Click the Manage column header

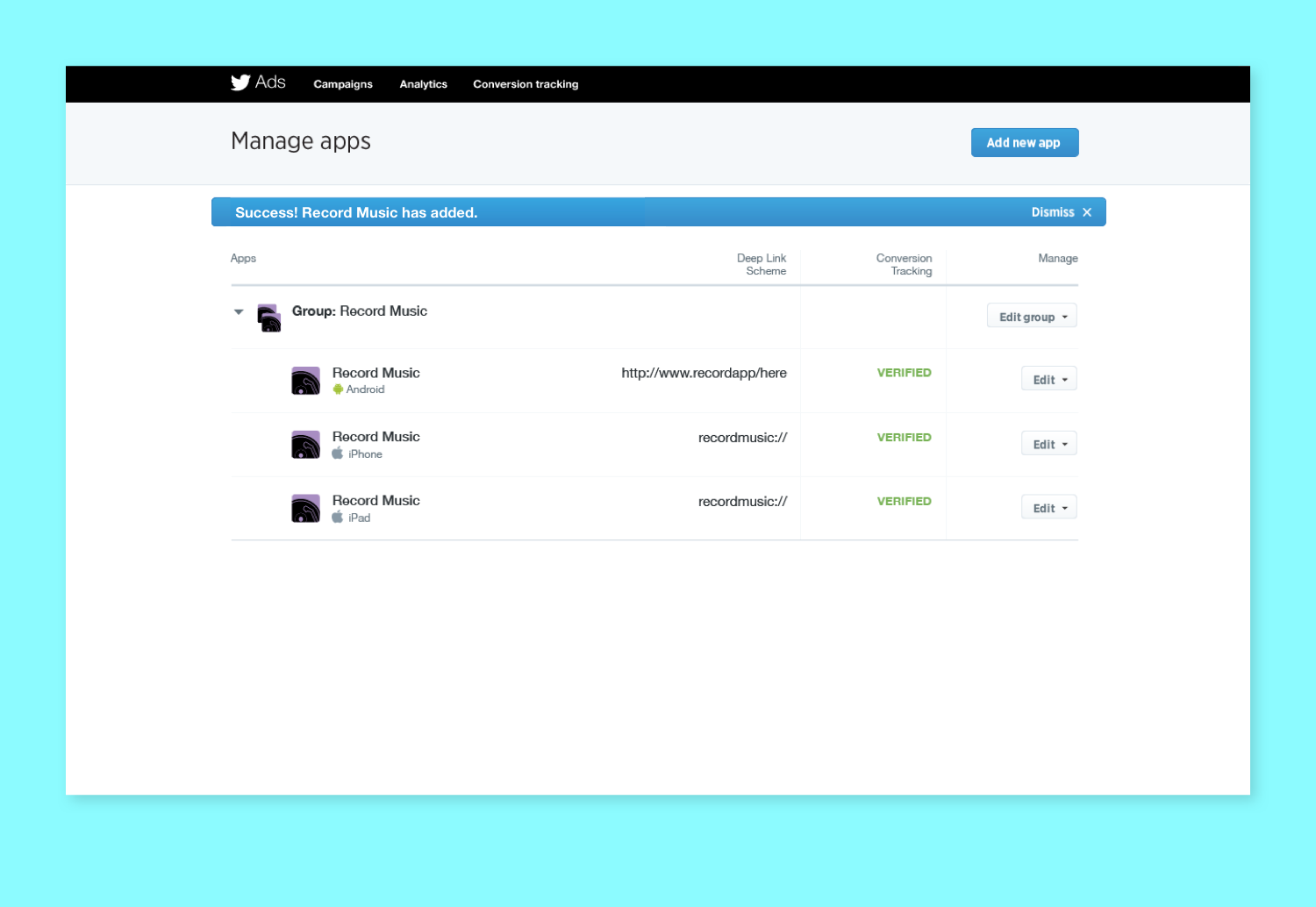coord(1058,258)
